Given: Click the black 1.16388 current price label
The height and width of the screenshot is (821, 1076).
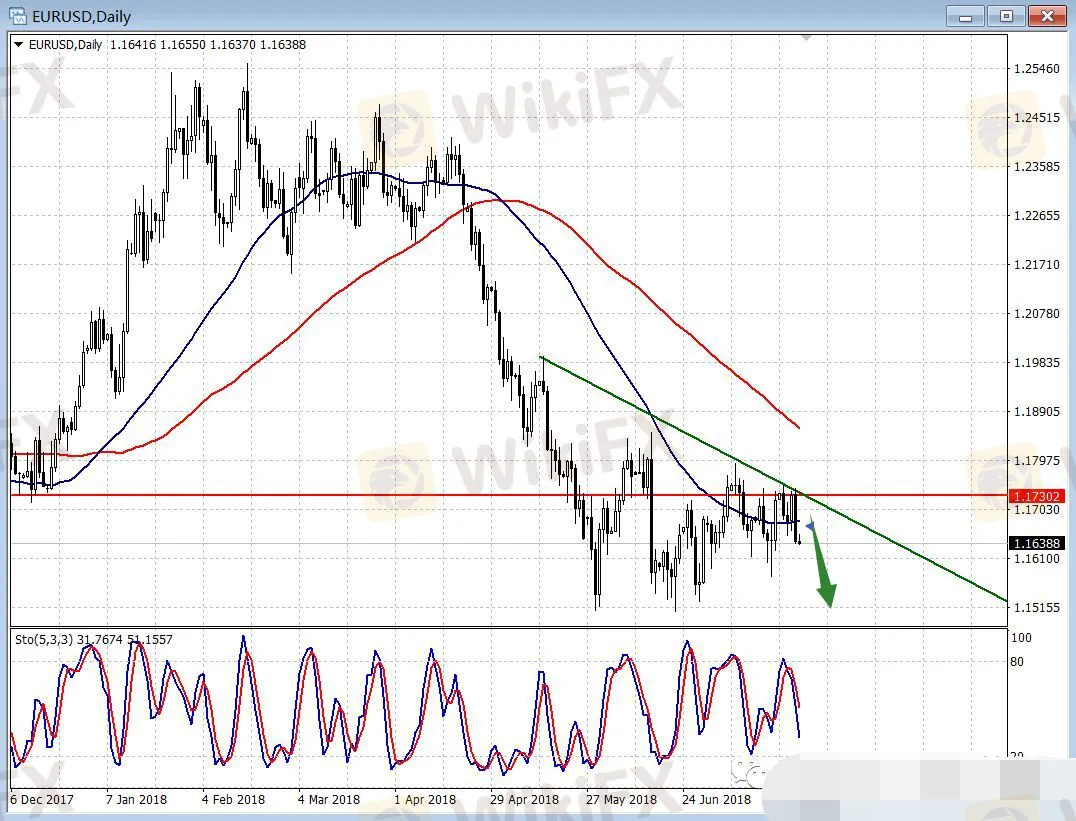Looking at the screenshot, I should click(x=1035, y=544).
